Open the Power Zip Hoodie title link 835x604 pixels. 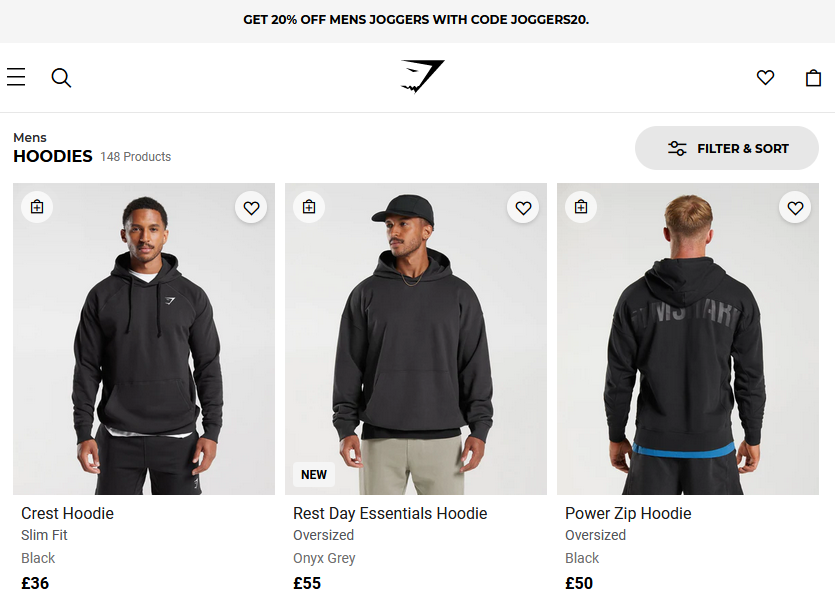[628, 513]
